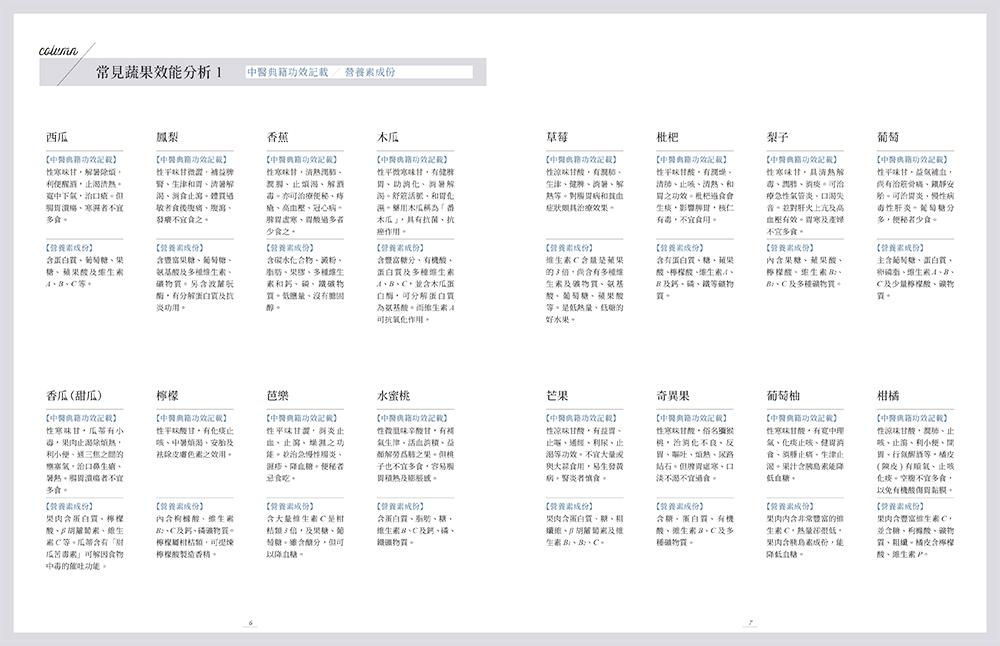
Task: Click page number 6 at the bottom
Action: pyautogui.click(x=250, y=623)
